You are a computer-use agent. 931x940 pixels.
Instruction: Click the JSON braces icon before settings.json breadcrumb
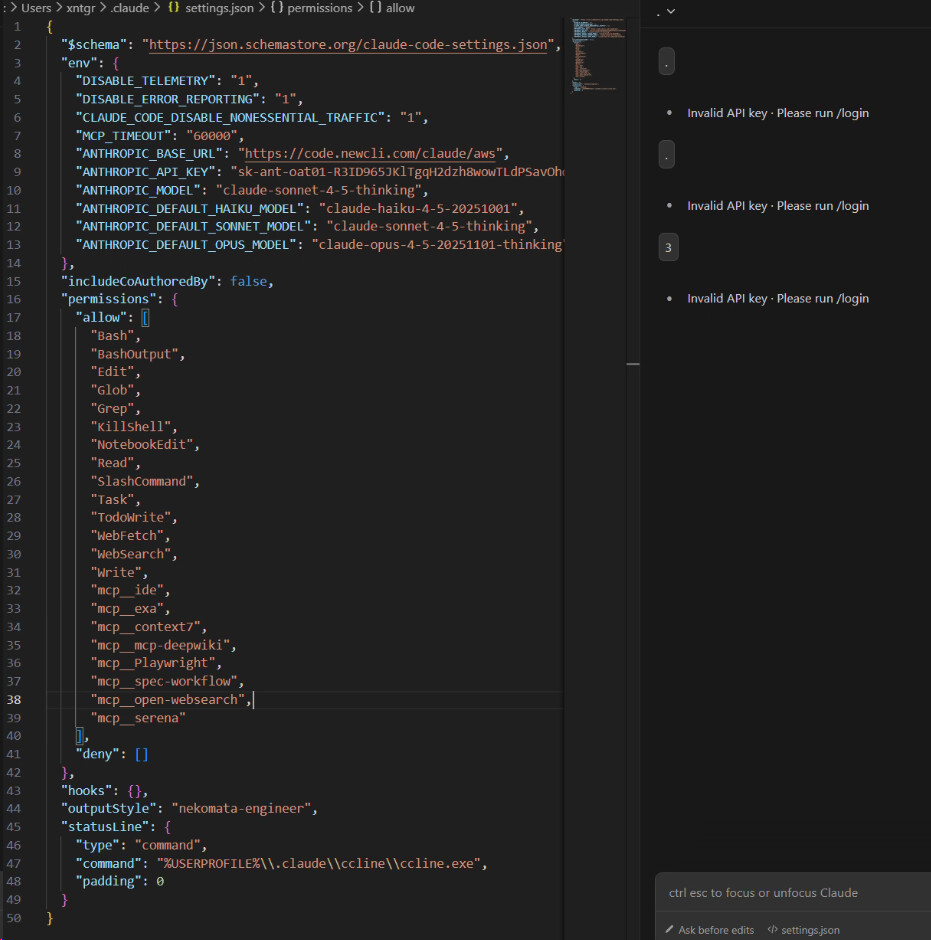coord(173,8)
